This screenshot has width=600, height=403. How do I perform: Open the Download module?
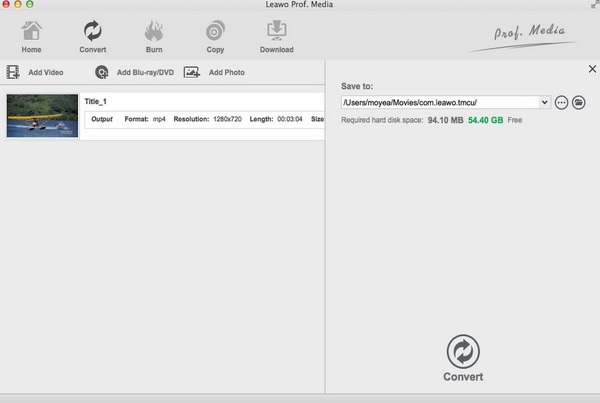pos(277,37)
